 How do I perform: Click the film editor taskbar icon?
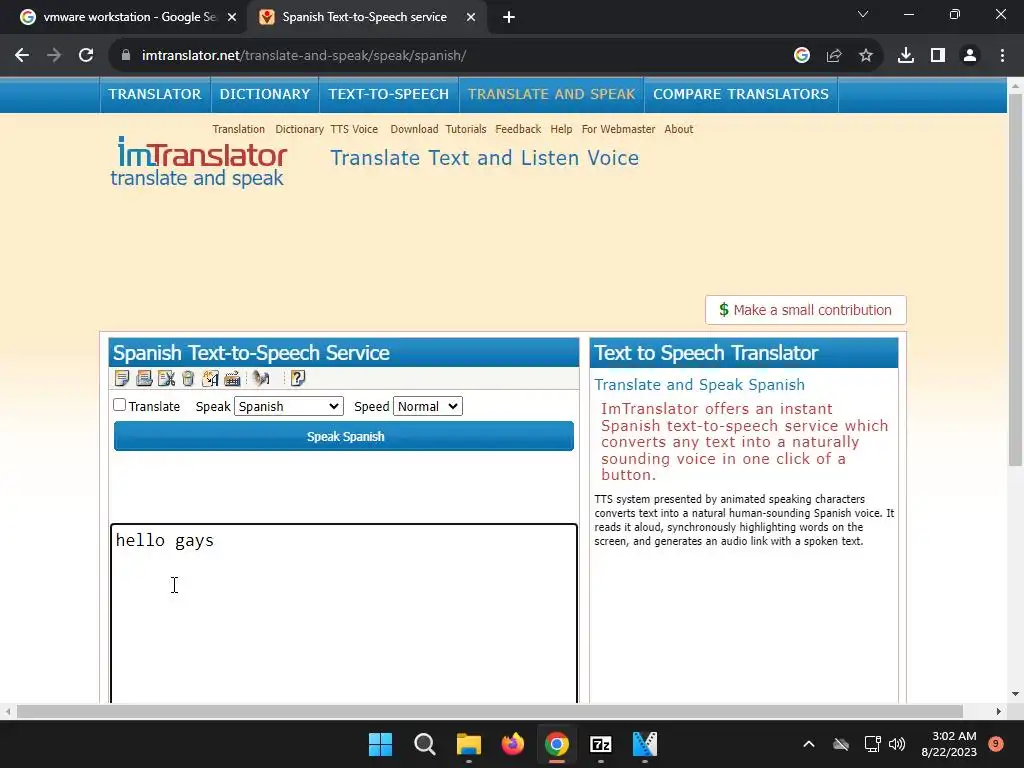[x=645, y=744]
